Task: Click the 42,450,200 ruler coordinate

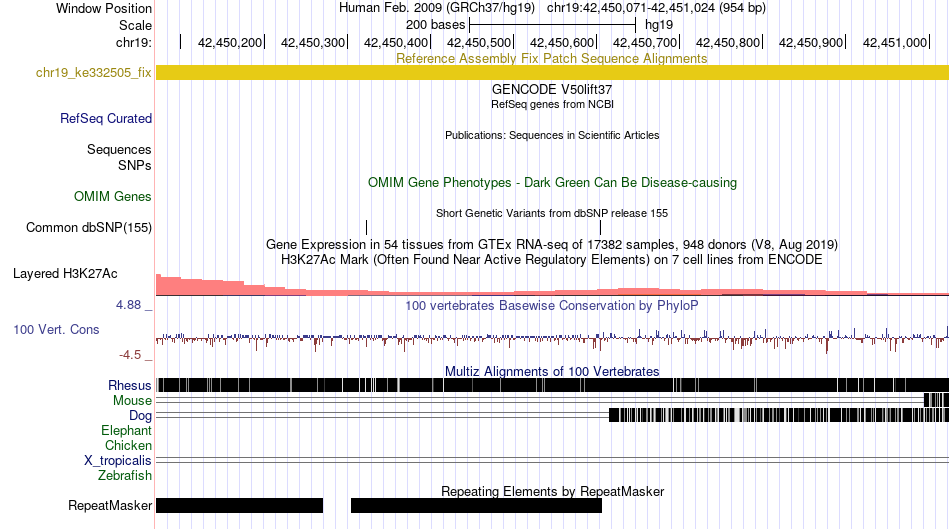Action: (x=230, y=42)
